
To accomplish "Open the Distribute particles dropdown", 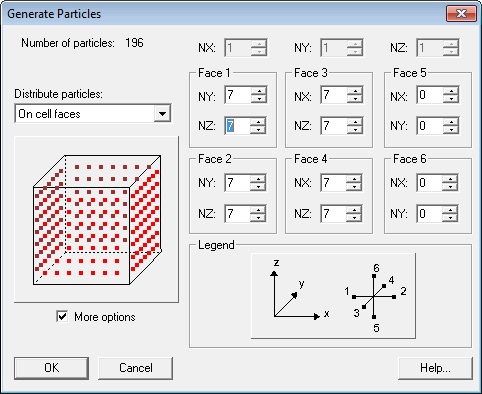I will click(162, 114).
